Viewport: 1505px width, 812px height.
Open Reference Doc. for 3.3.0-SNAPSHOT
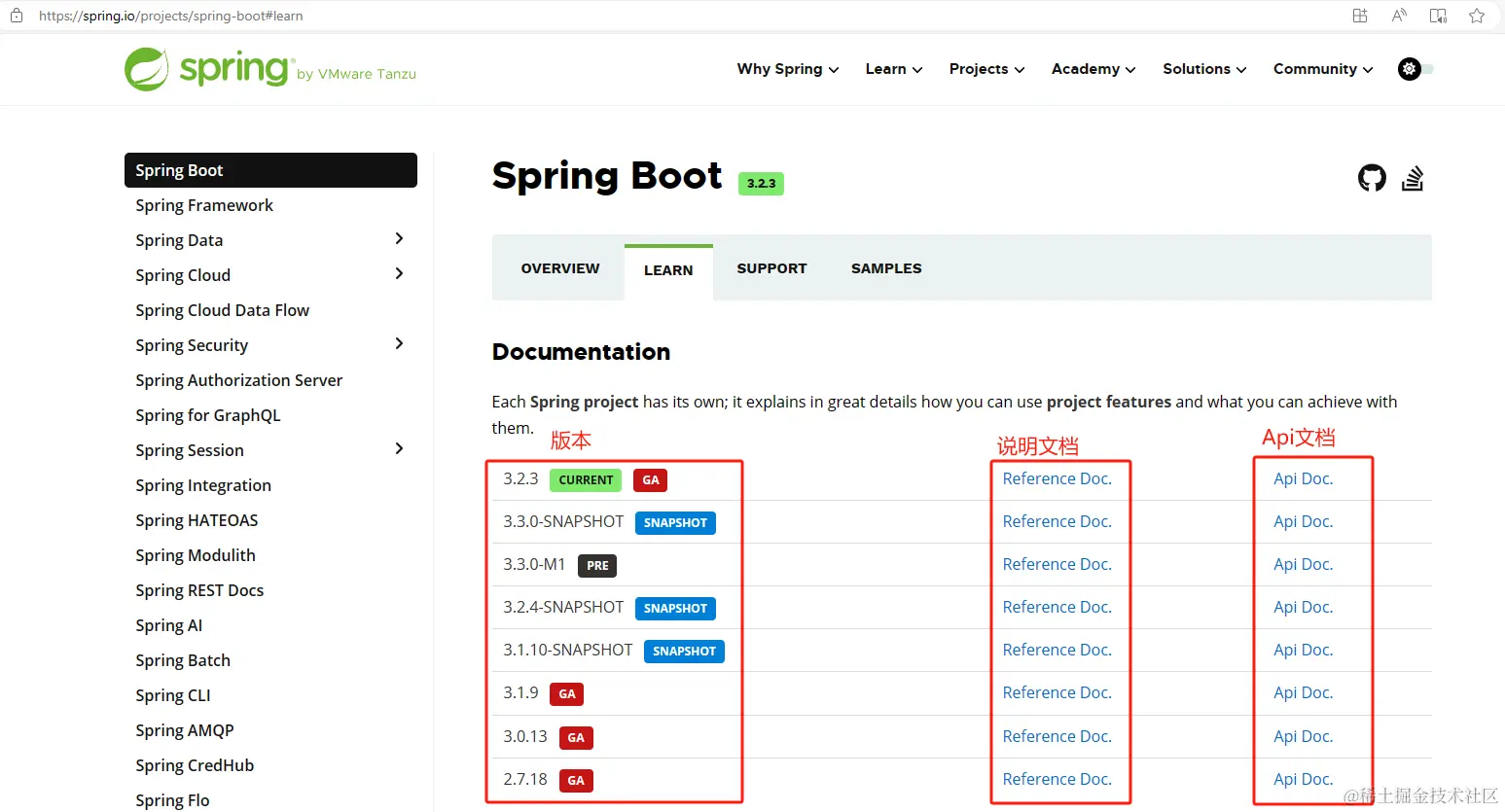[x=1057, y=521]
